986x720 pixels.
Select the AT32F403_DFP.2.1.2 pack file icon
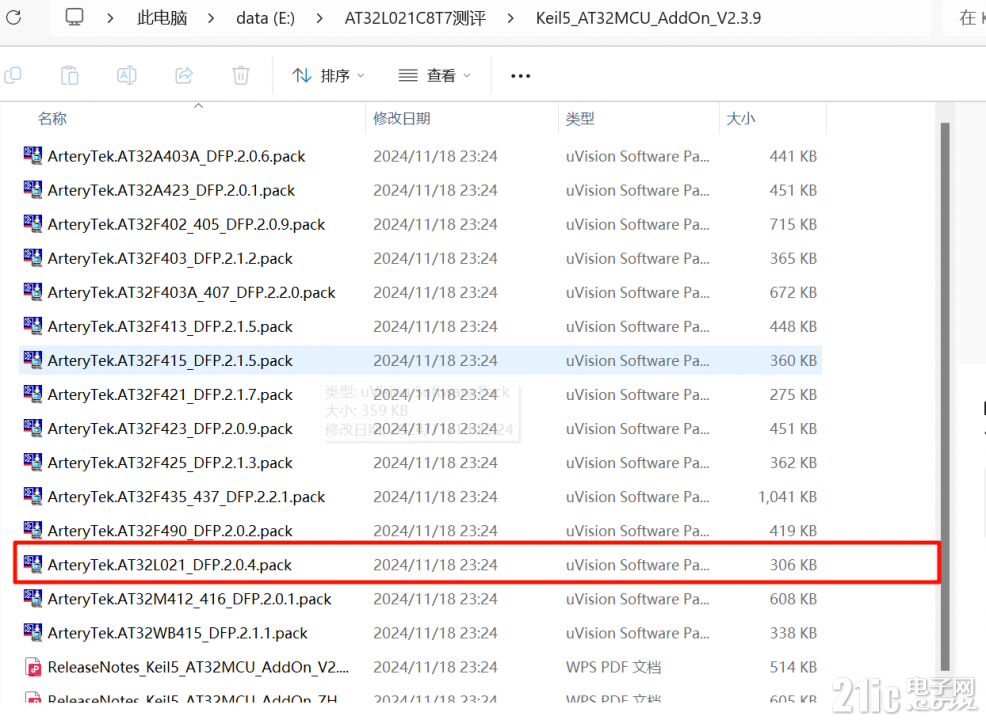pyautogui.click(x=33, y=257)
